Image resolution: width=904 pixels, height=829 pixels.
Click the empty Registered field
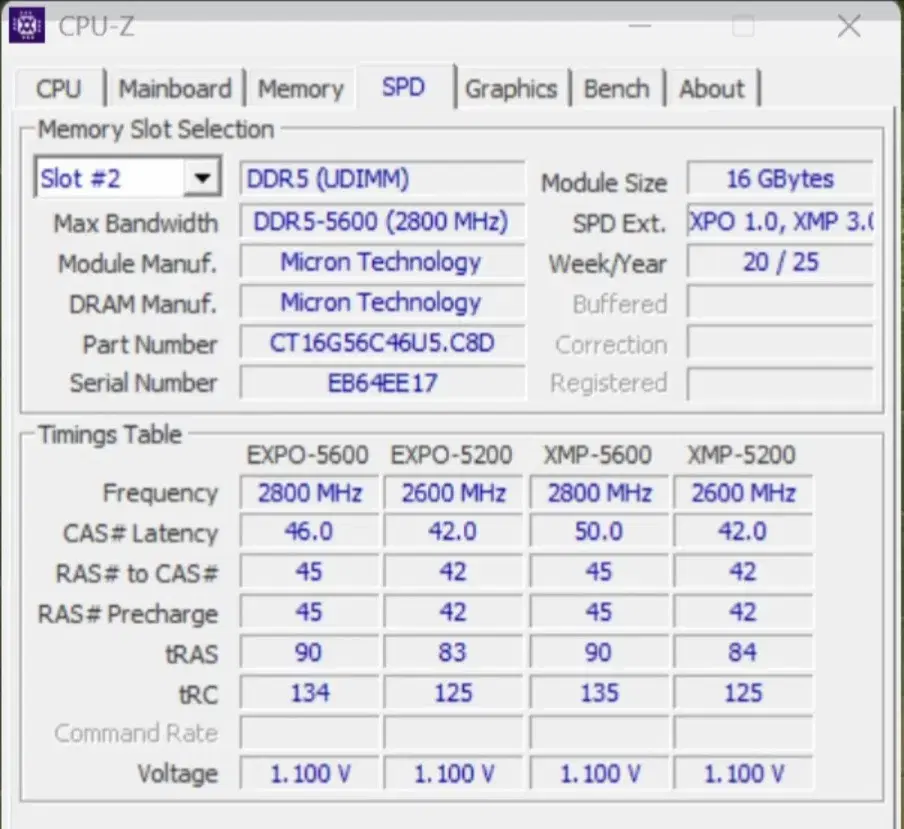(780, 383)
